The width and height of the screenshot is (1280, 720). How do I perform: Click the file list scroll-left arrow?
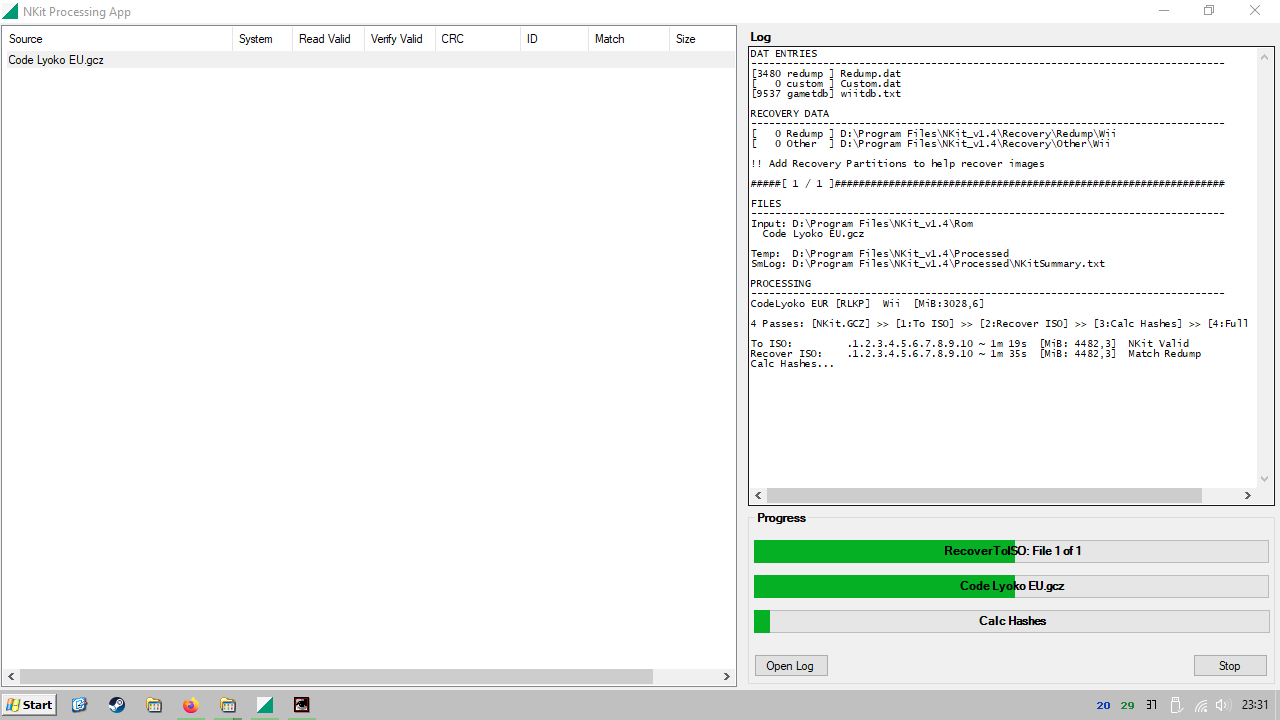[x=10, y=677]
